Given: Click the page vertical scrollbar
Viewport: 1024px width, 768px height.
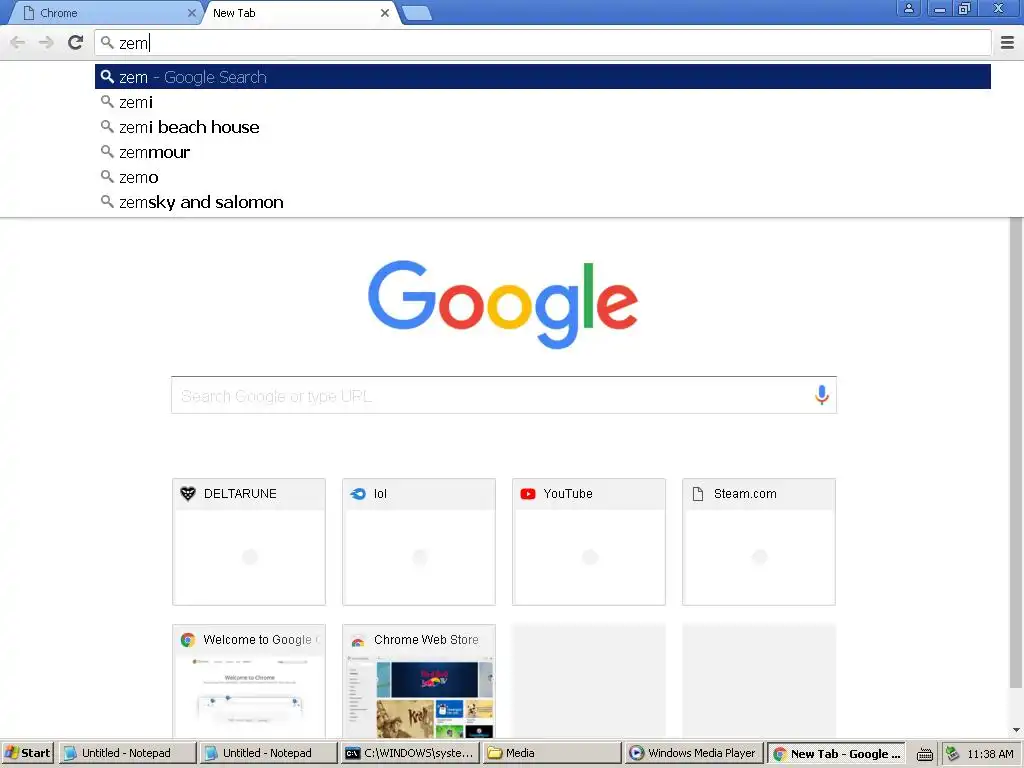Looking at the screenshot, I should 1016,453.
